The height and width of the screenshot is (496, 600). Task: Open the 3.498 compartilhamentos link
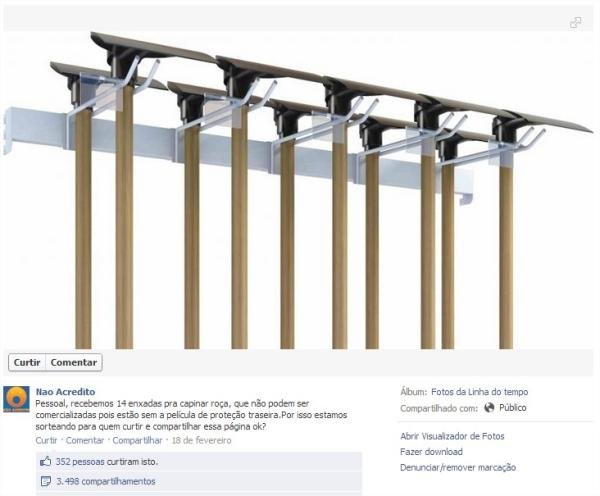coord(106,481)
